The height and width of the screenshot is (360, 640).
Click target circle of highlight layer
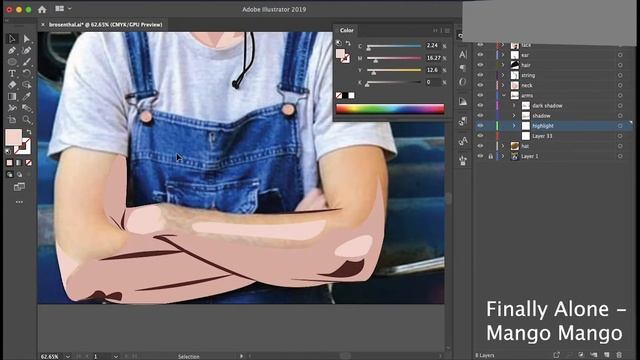point(620,126)
